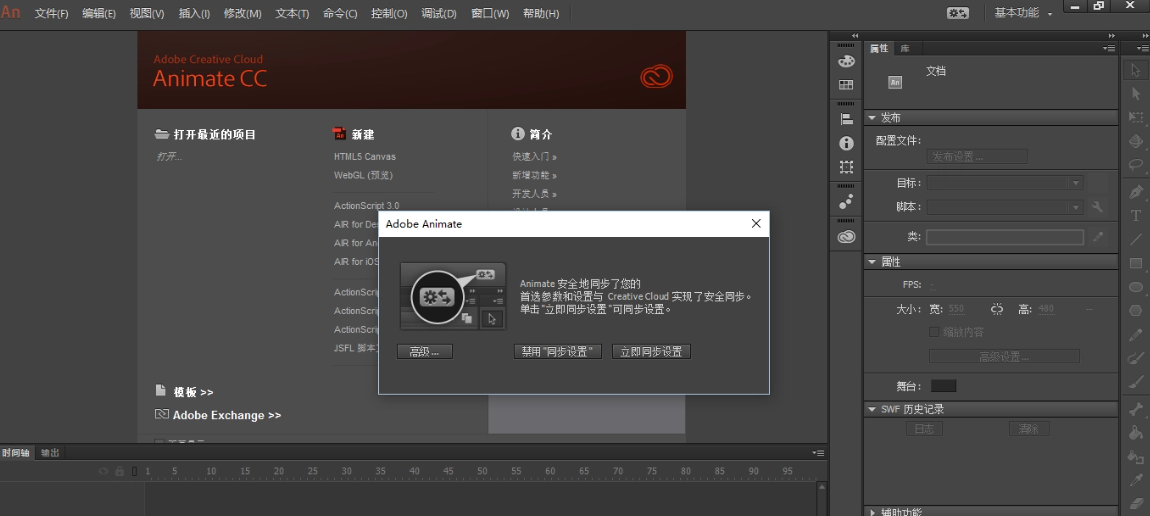Image resolution: width=1150 pixels, height=516 pixels.
Task: Select the Pen tool
Action: coord(1135,192)
